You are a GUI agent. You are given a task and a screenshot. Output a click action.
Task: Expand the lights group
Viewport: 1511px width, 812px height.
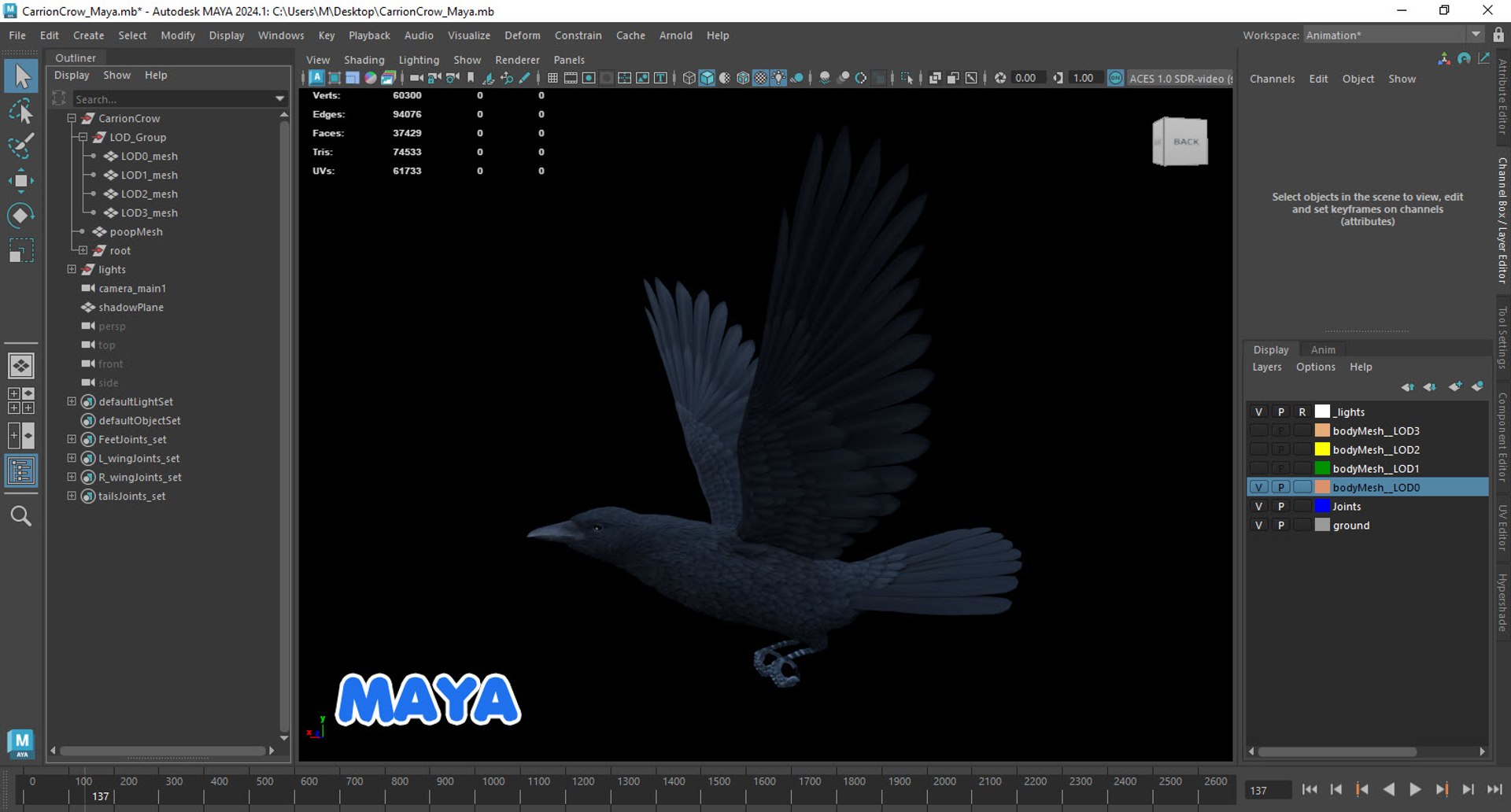tap(72, 269)
